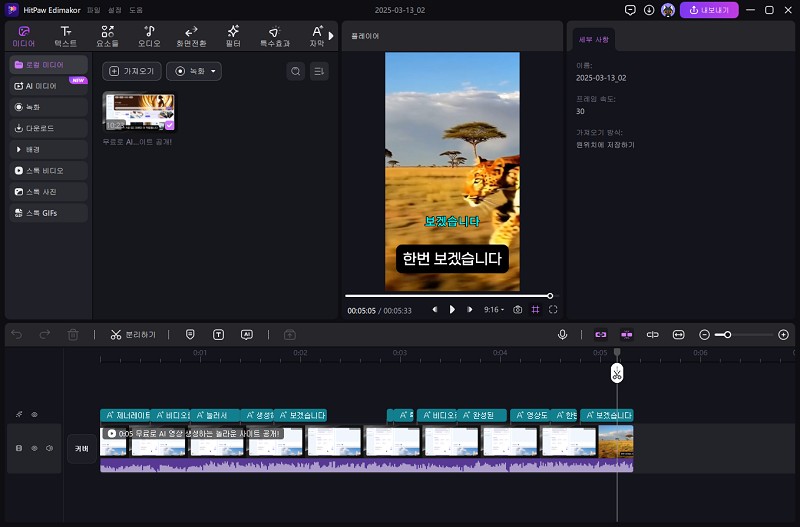Open the 9:16 aspect ratio dropdown
Image resolution: width=800 pixels, height=527 pixels.
tap(494, 310)
